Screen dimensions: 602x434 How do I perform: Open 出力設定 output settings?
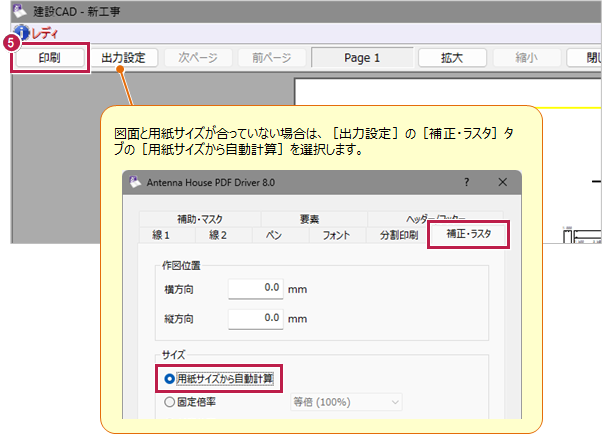[x=124, y=58]
